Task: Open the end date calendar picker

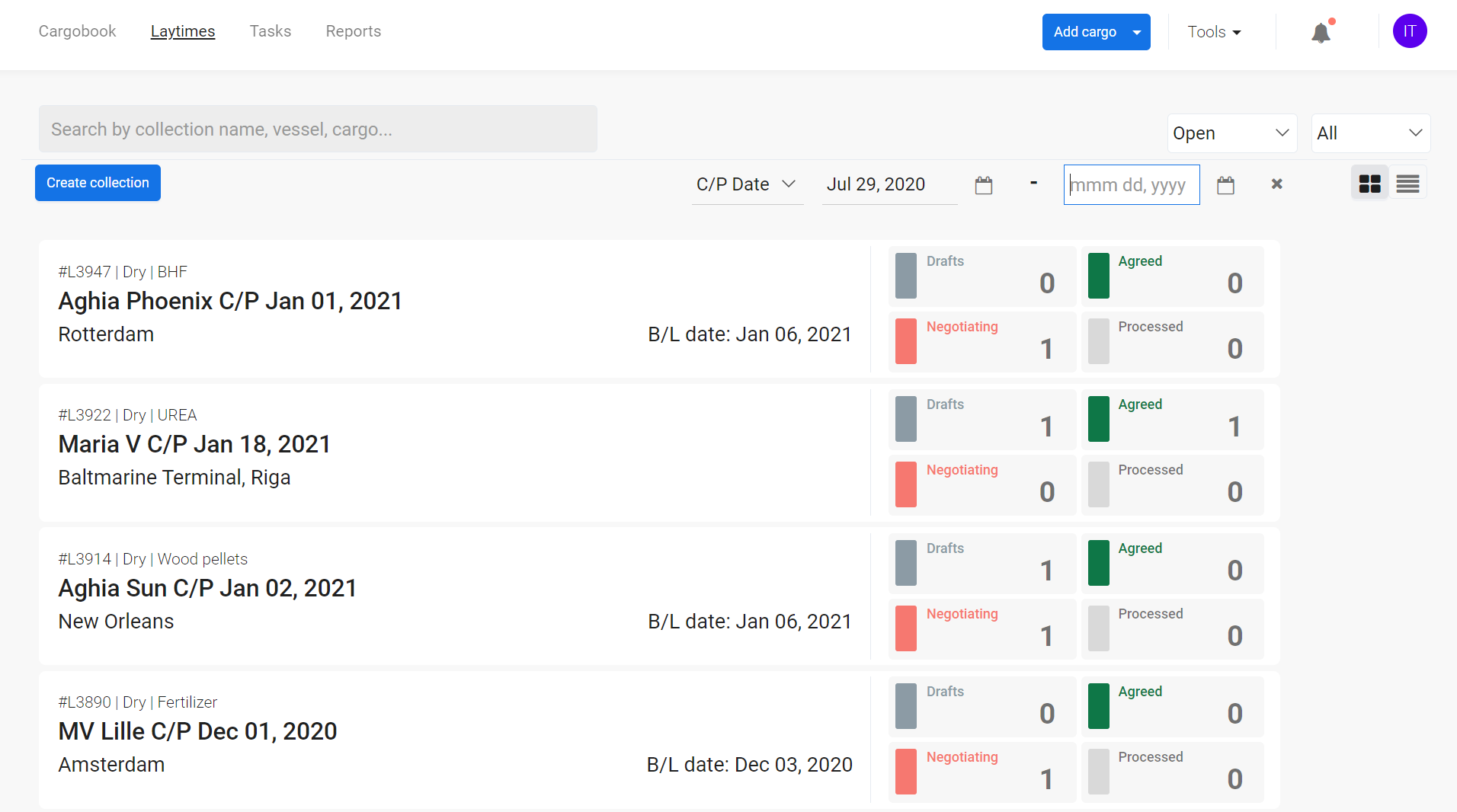Action: pyautogui.click(x=1225, y=185)
